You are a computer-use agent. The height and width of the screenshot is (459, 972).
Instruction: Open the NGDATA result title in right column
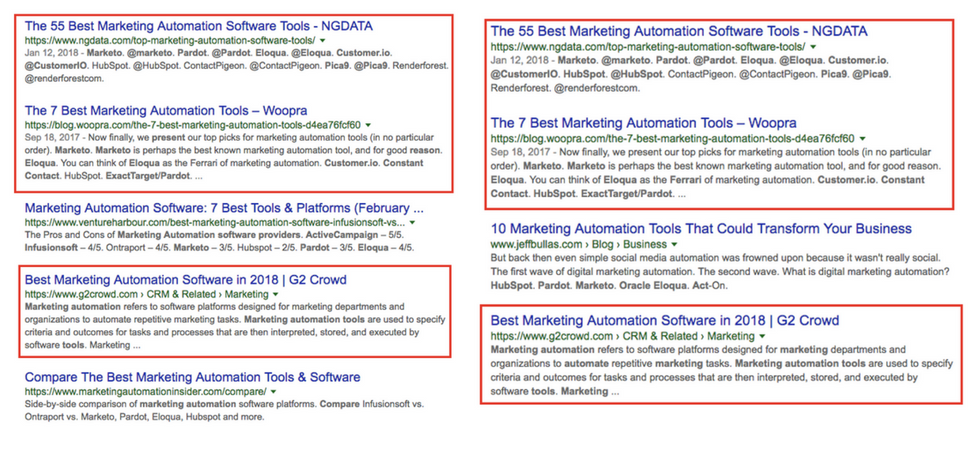[x=678, y=31]
